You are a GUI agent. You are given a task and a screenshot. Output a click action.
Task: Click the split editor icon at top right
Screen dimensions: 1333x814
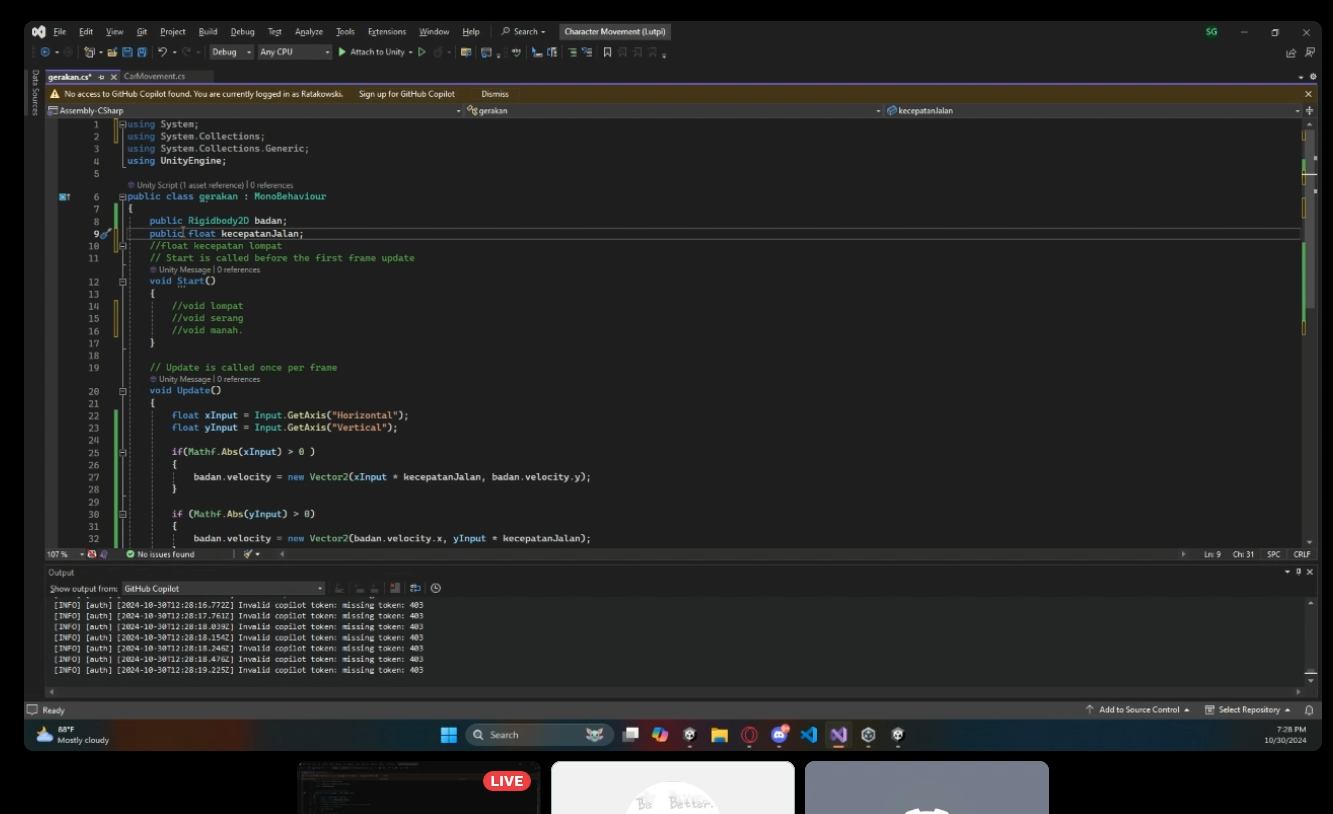tap(1310, 111)
